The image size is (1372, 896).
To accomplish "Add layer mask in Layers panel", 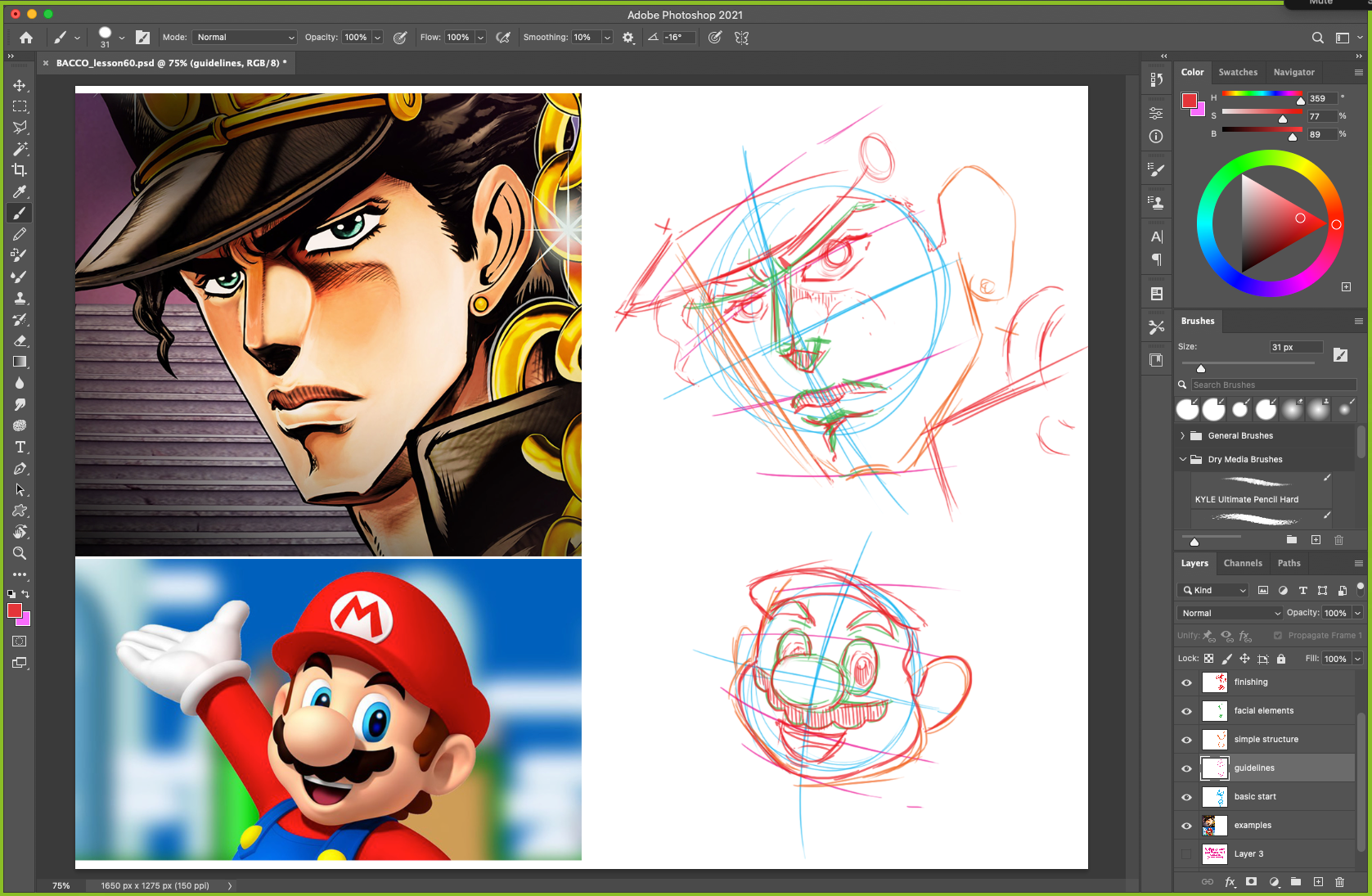I will pos(1251,881).
